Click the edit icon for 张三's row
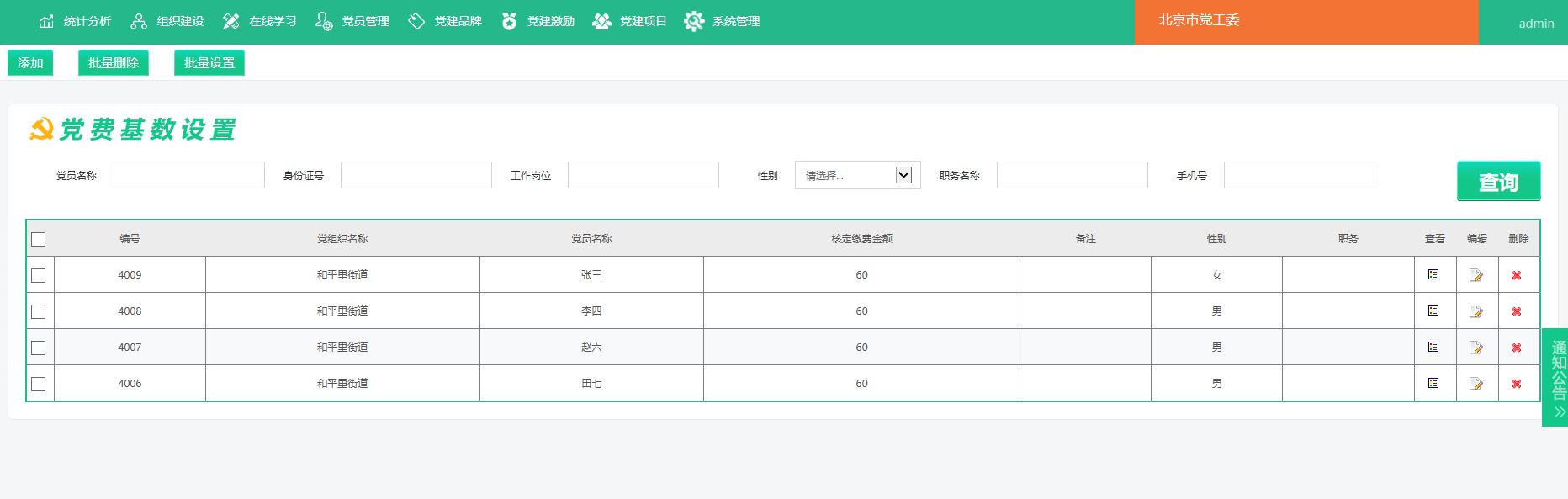This screenshot has width=1568, height=499. (x=1475, y=275)
